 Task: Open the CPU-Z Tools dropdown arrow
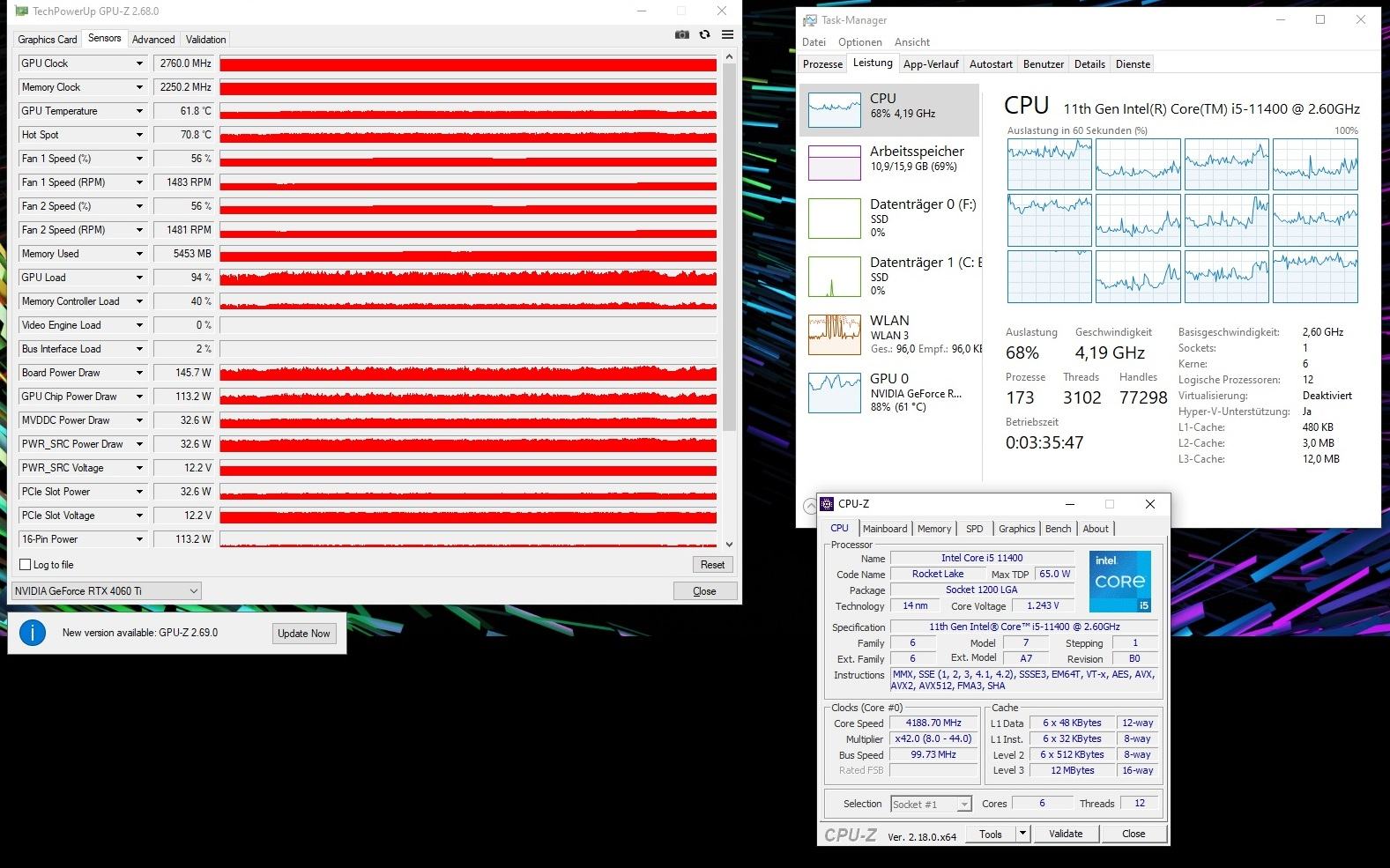pyautogui.click(x=1022, y=834)
